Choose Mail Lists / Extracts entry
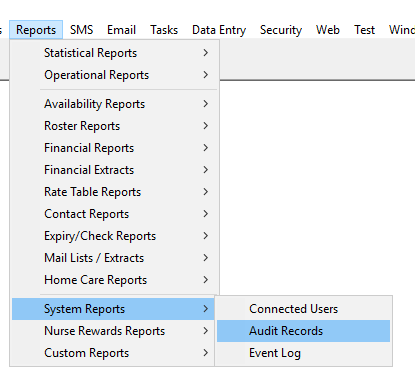 pos(115,258)
